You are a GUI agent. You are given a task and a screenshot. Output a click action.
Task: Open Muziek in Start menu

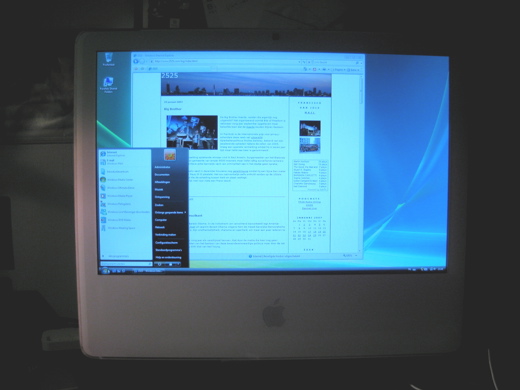(x=159, y=189)
